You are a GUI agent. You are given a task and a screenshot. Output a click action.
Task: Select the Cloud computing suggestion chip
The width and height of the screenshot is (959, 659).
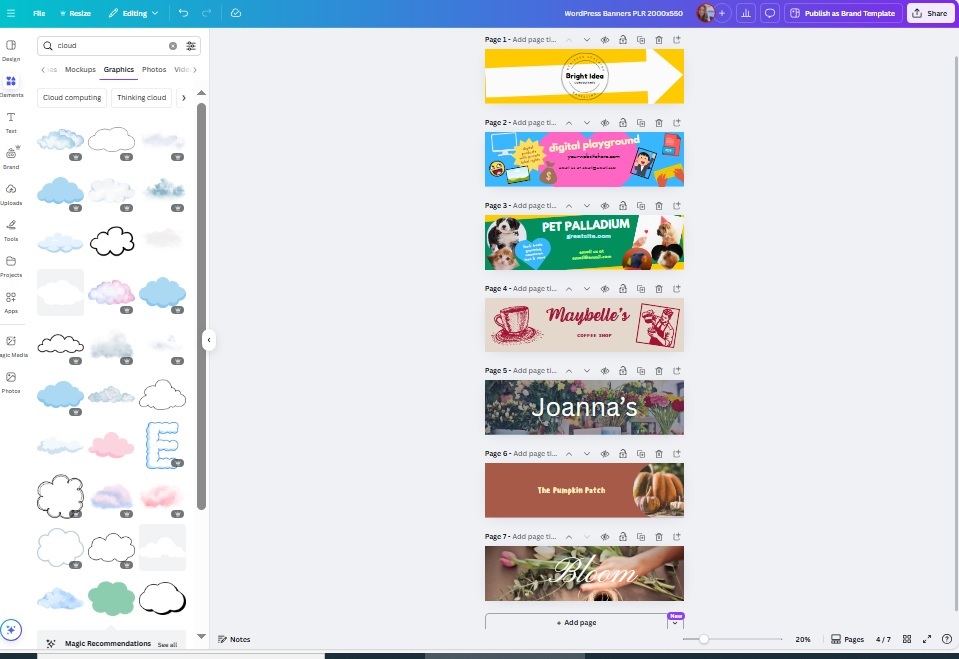[72, 98]
